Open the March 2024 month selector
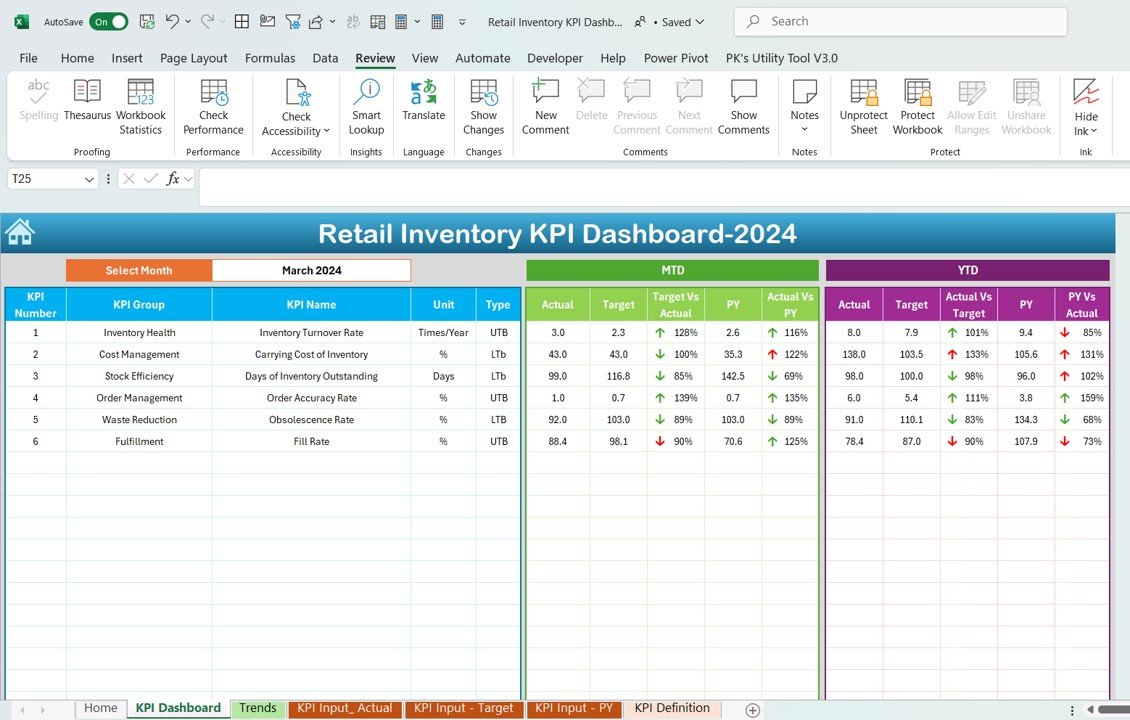1130x720 pixels. tap(311, 270)
